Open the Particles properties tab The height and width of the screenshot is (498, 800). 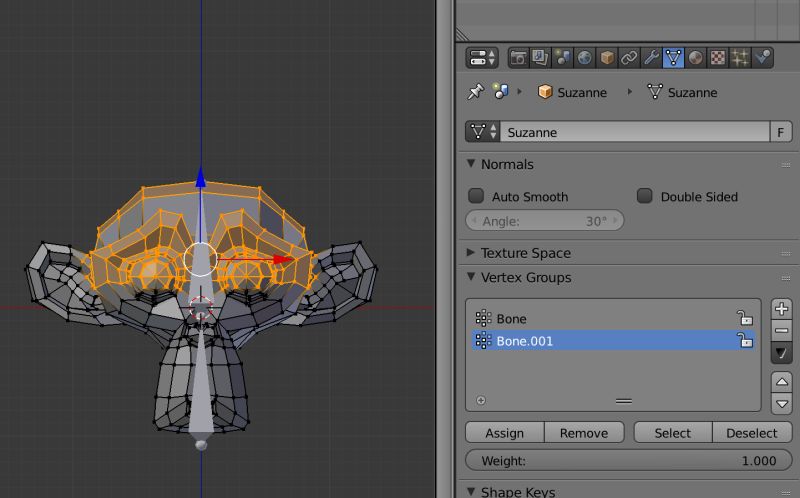[x=739, y=58]
